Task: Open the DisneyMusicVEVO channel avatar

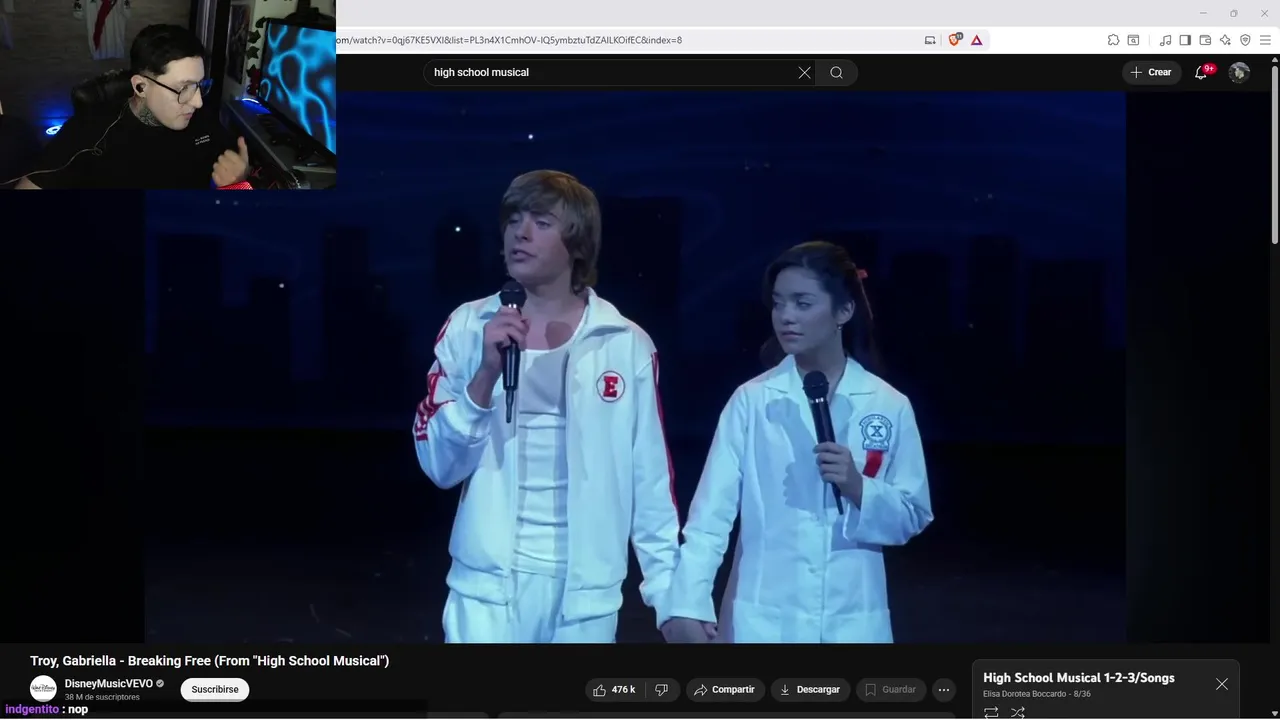Action: coord(43,689)
